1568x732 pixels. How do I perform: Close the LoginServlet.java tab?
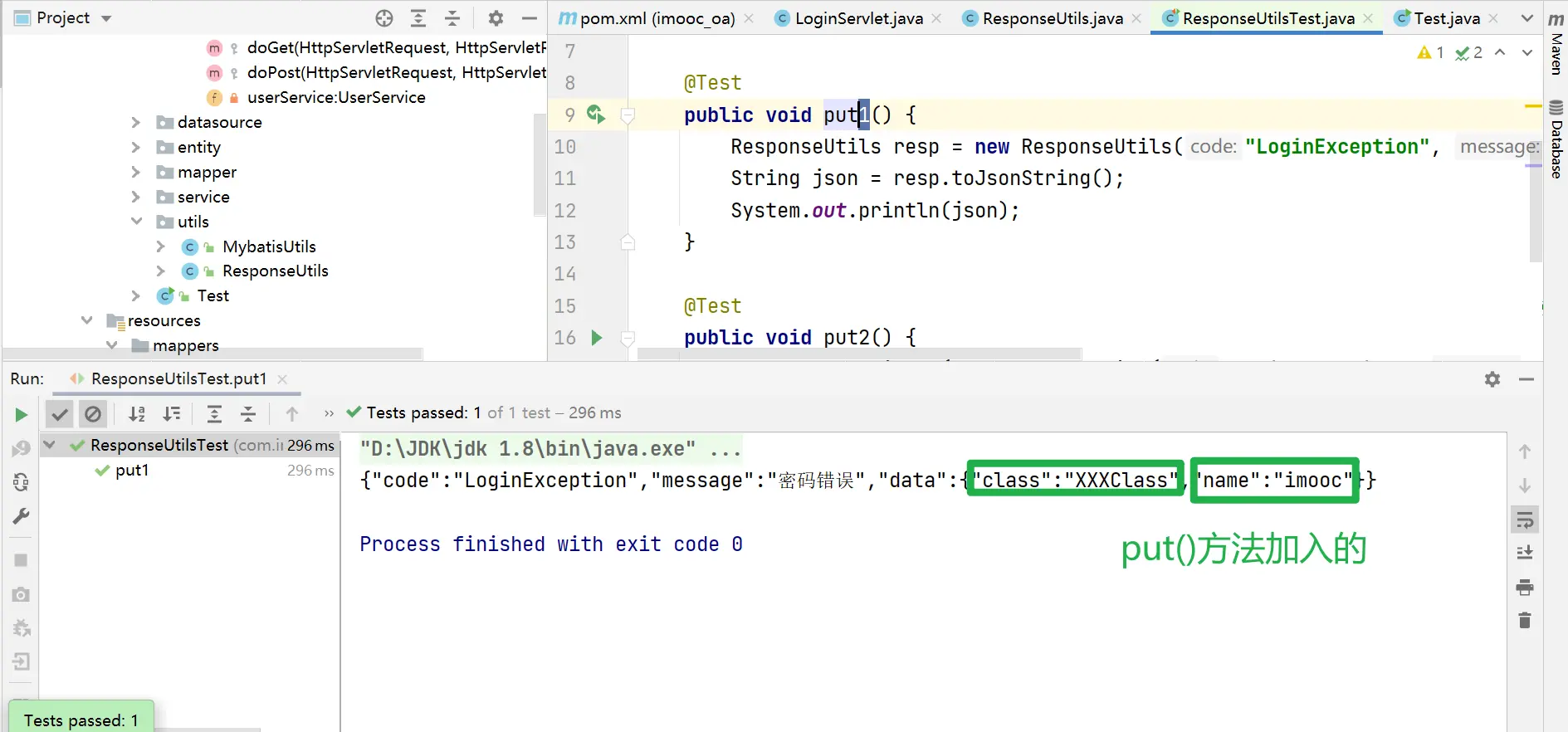936,18
